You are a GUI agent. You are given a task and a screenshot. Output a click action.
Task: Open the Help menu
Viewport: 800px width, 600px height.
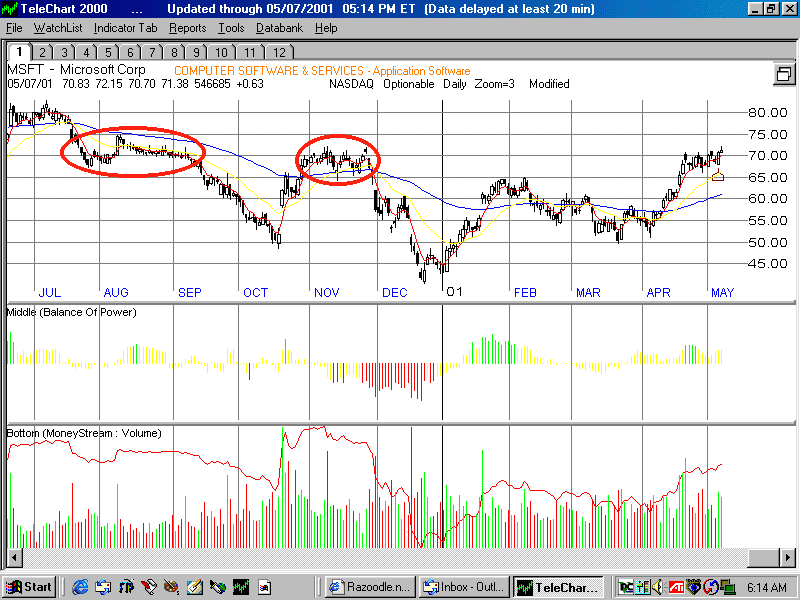point(326,28)
